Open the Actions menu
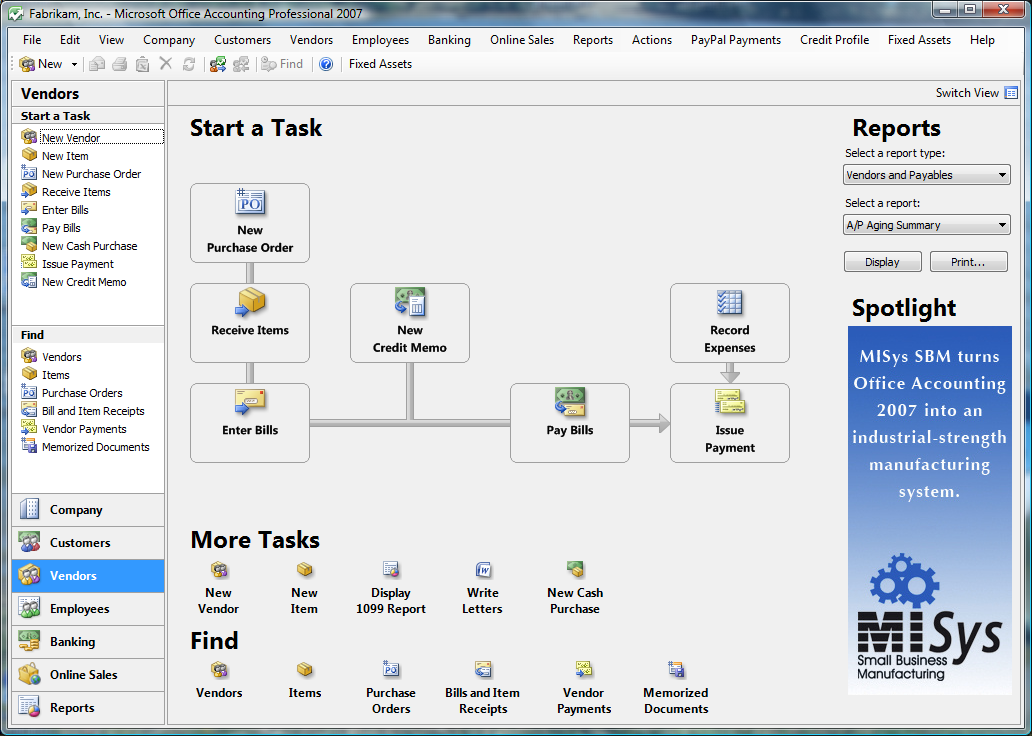This screenshot has width=1032, height=736. pyautogui.click(x=652, y=40)
